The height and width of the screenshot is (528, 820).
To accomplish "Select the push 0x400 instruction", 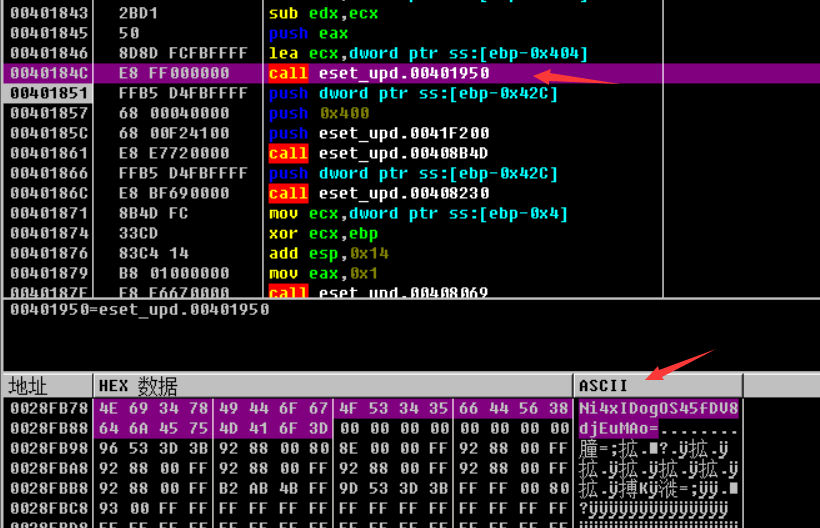I will coord(319,113).
